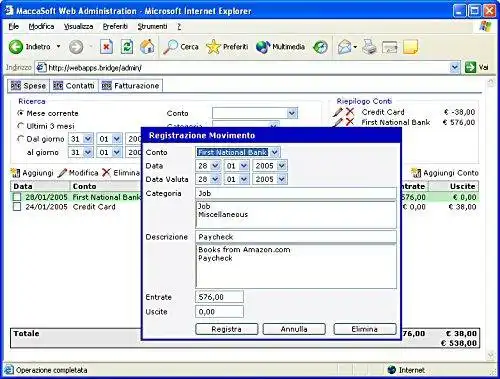The image size is (500, 379).
Task: Select the Ultimi 3 mesi radio button
Action: (x=21, y=126)
